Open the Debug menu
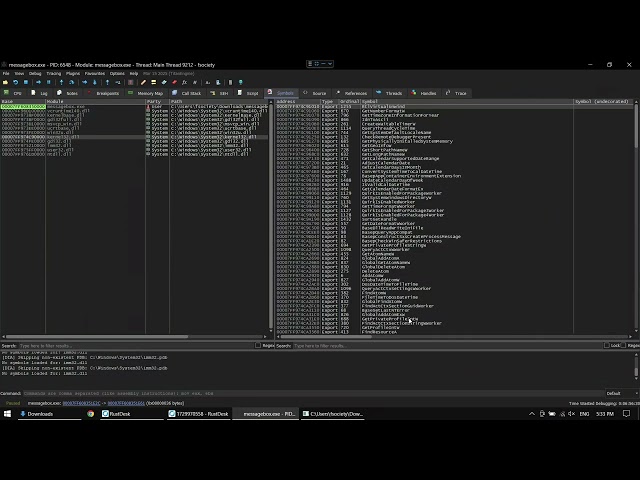The image size is (640, 480). (x=35, y=73)
